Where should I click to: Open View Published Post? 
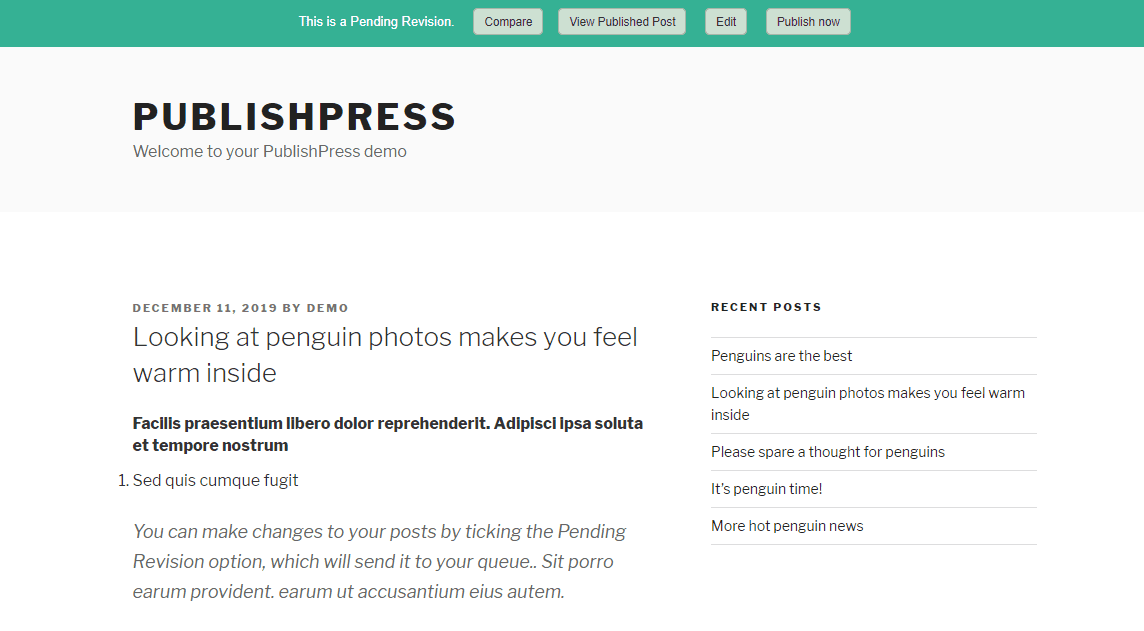[622, 22]
